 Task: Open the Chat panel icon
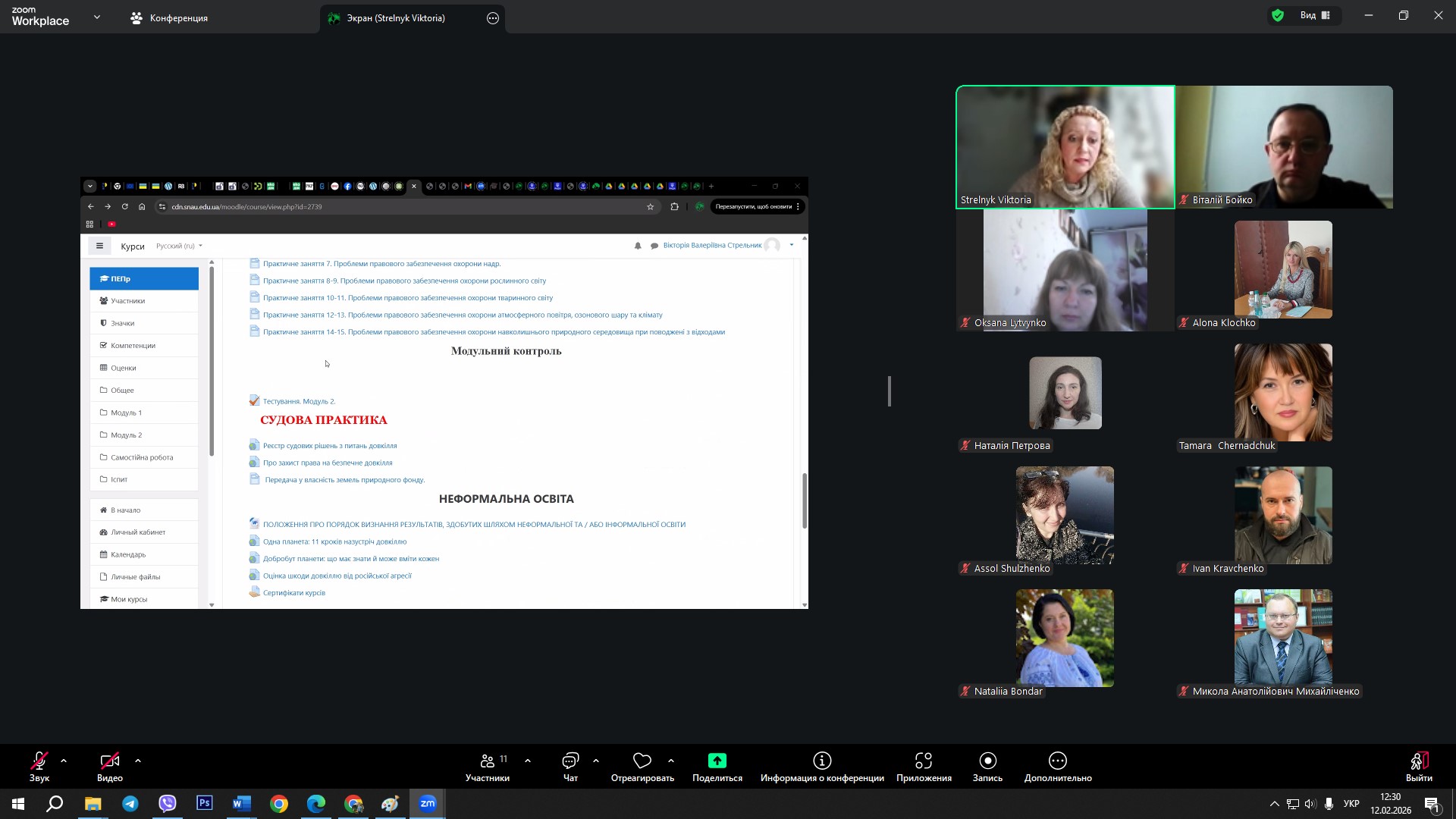pos(570,761)
